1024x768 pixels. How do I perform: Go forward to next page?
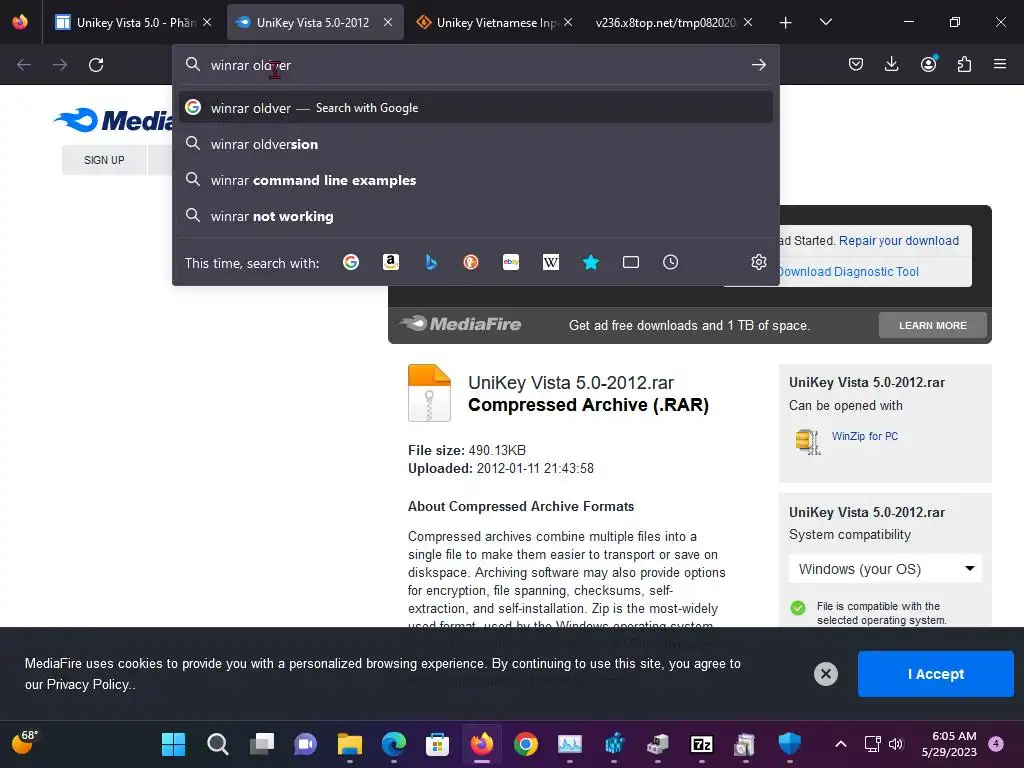tap(60, 65)
